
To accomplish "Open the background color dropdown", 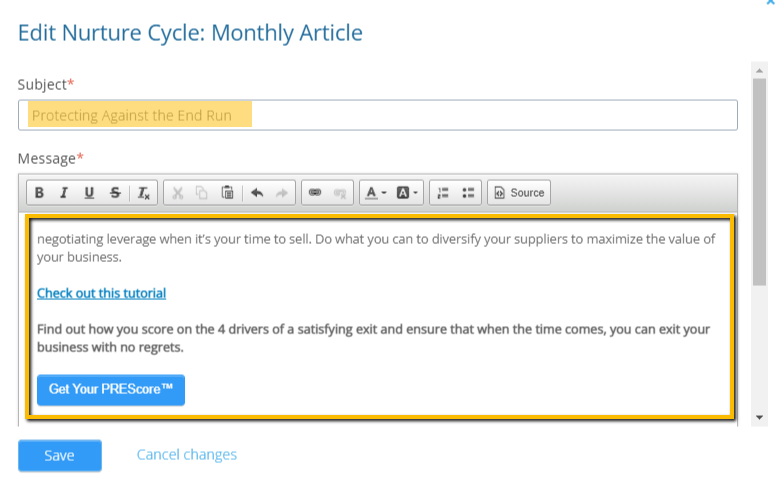I will click(x=407, y=193).
